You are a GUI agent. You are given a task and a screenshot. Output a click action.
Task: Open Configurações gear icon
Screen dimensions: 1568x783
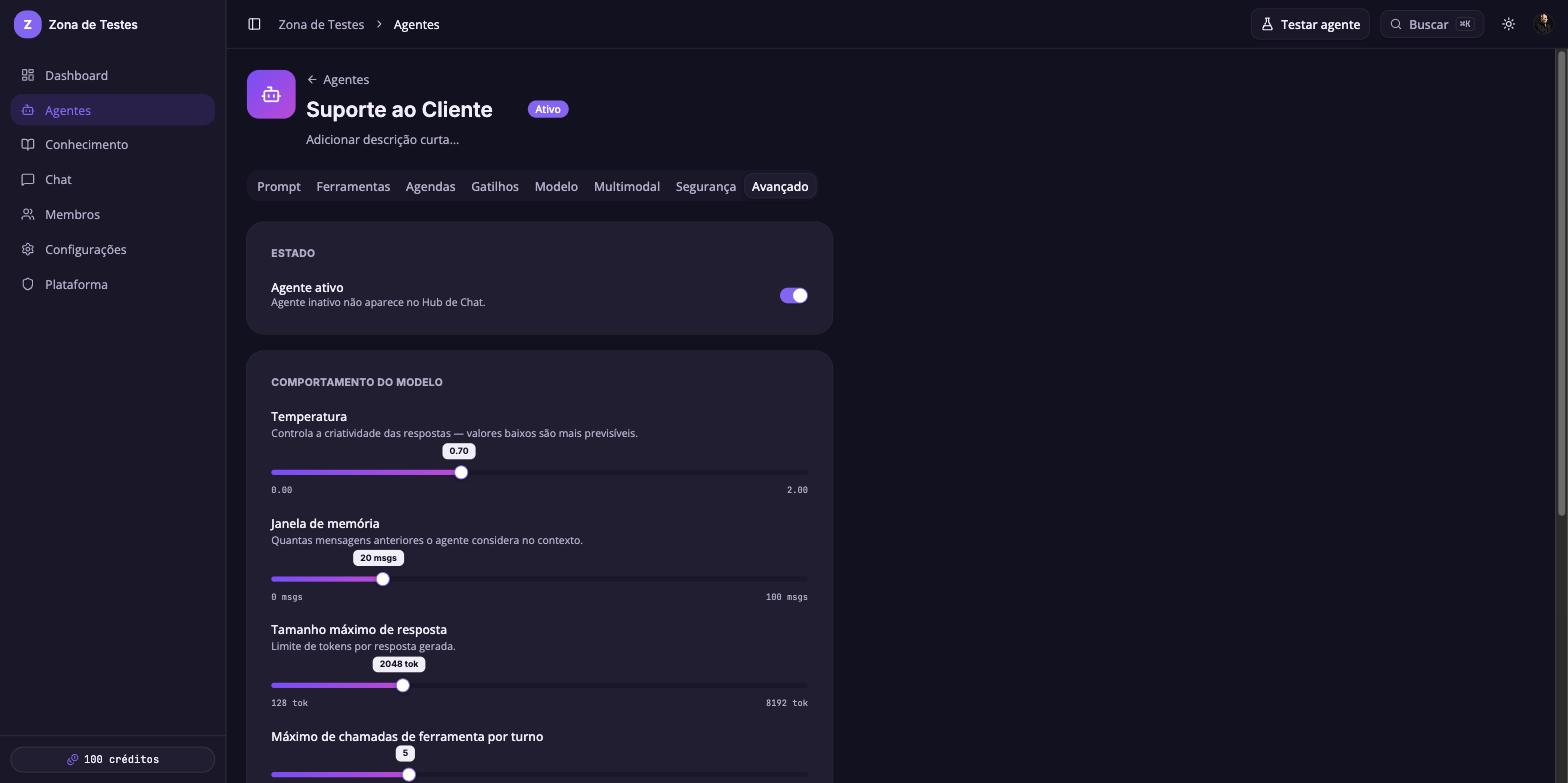pyautogui.click(x=28, y=249)
